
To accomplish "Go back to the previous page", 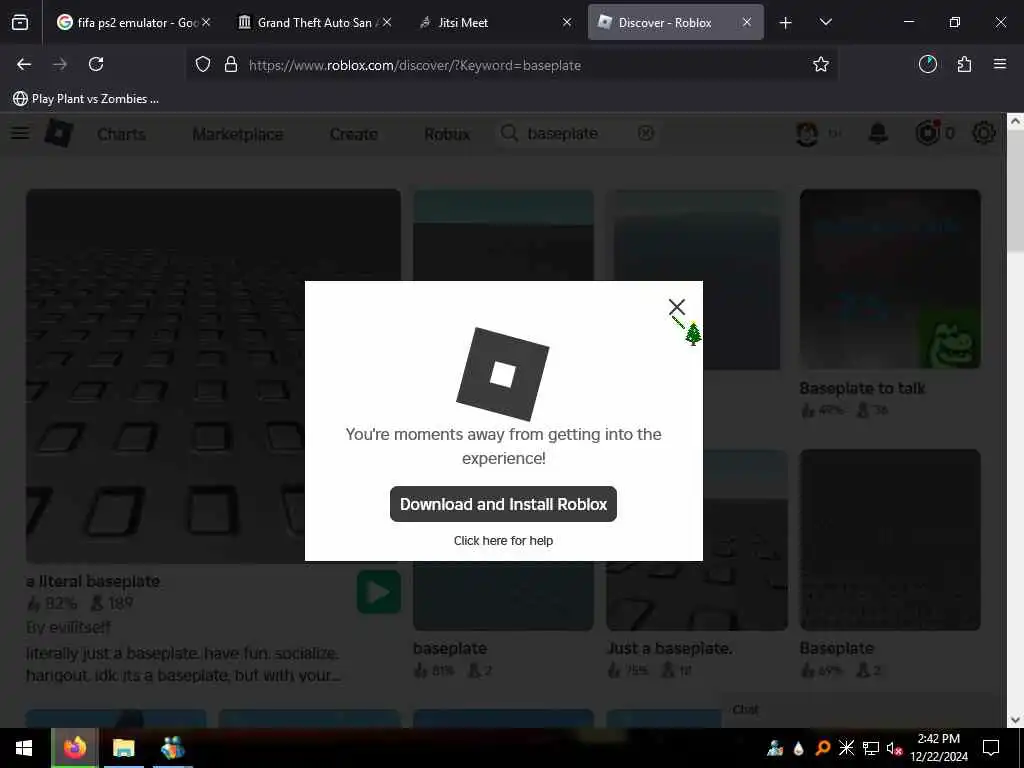I will click(x=24, y=64).
